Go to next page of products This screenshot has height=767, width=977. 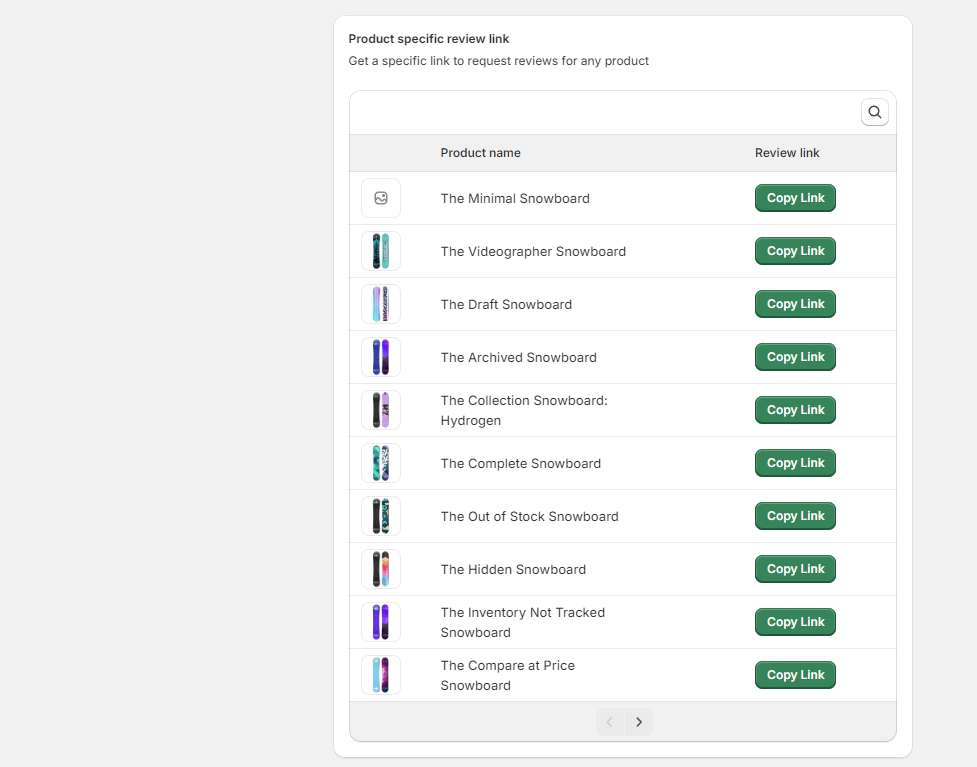point(639,722)
